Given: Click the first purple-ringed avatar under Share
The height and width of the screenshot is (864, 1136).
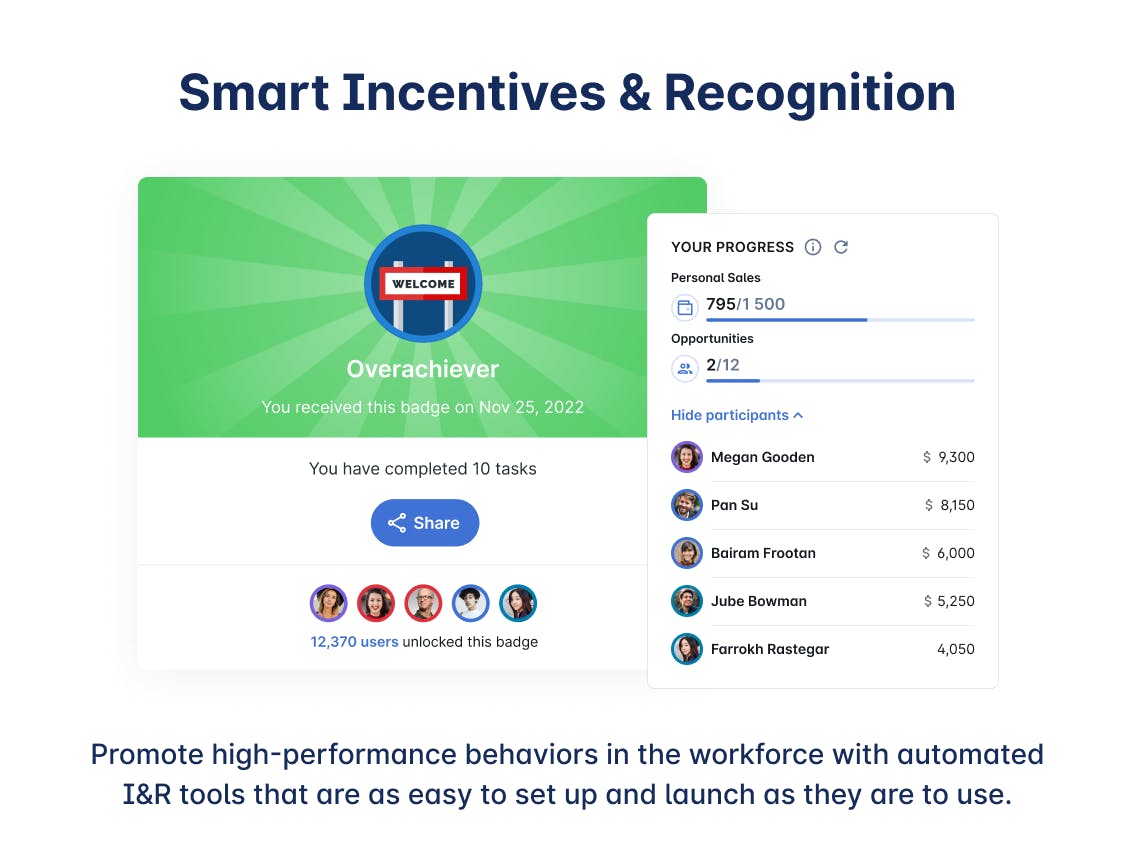Looking at the screenshot, I should click(329, 603).
